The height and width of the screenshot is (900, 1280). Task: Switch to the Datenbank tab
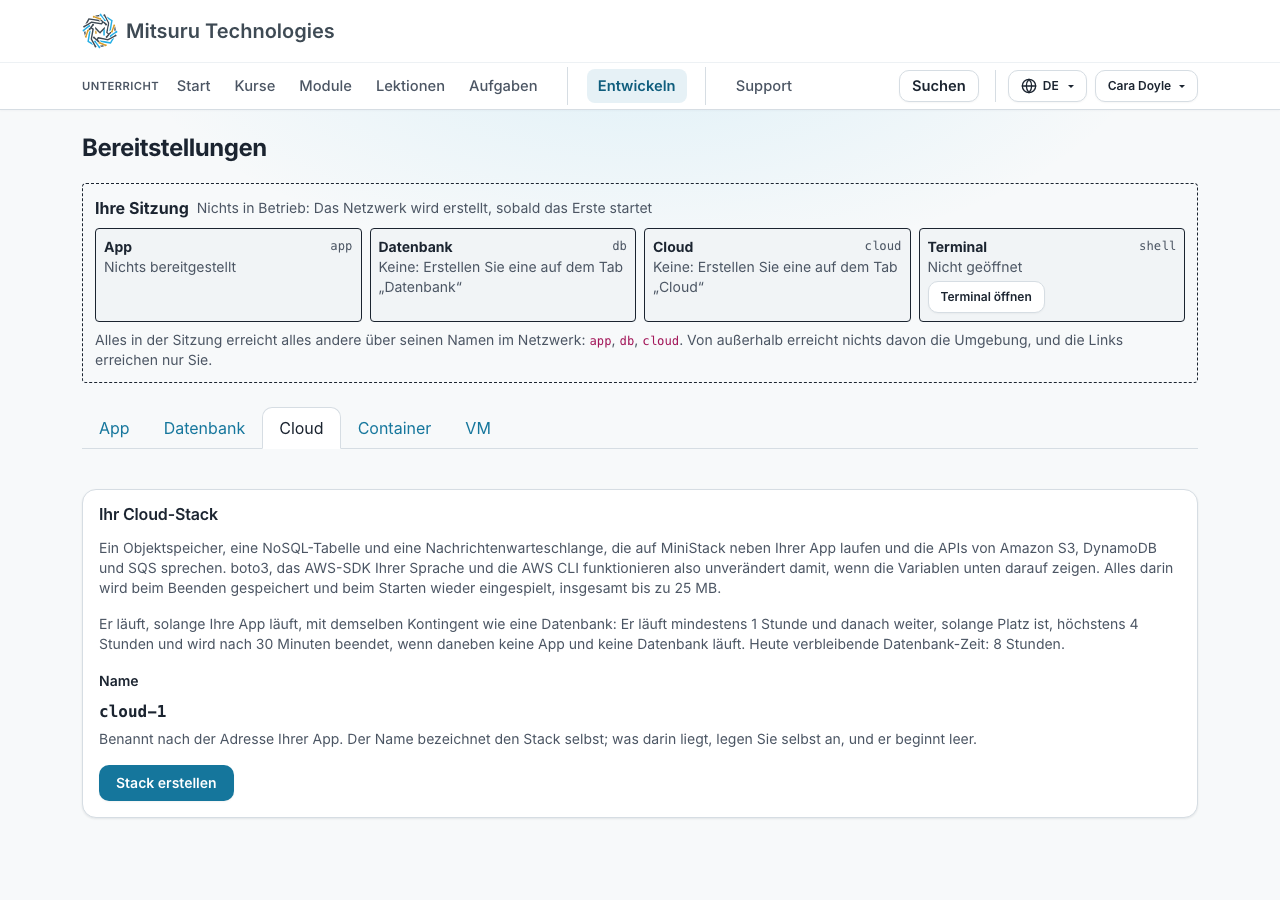(x=204, y=428)
